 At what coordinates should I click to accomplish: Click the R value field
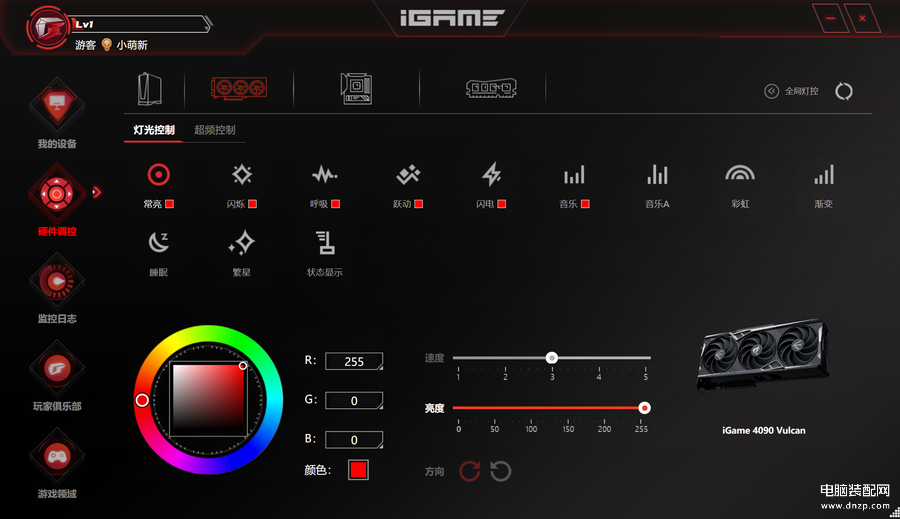pyautogui.click(x=354, y=361)
